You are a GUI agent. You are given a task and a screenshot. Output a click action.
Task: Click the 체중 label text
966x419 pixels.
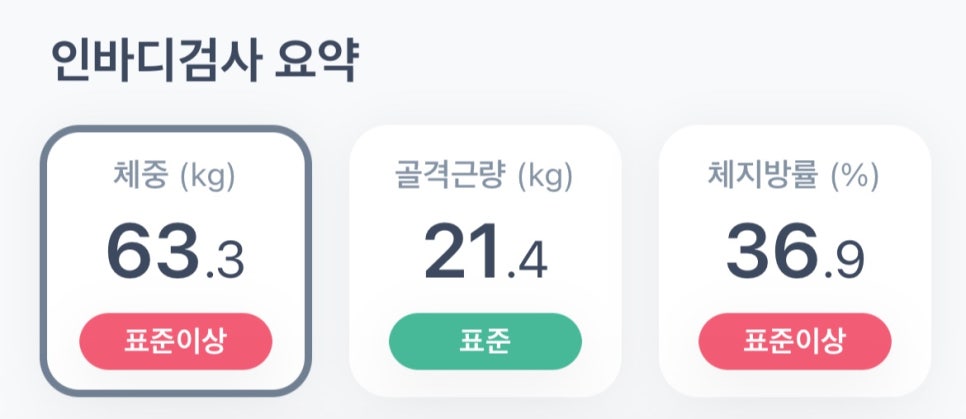coord(140,178)
